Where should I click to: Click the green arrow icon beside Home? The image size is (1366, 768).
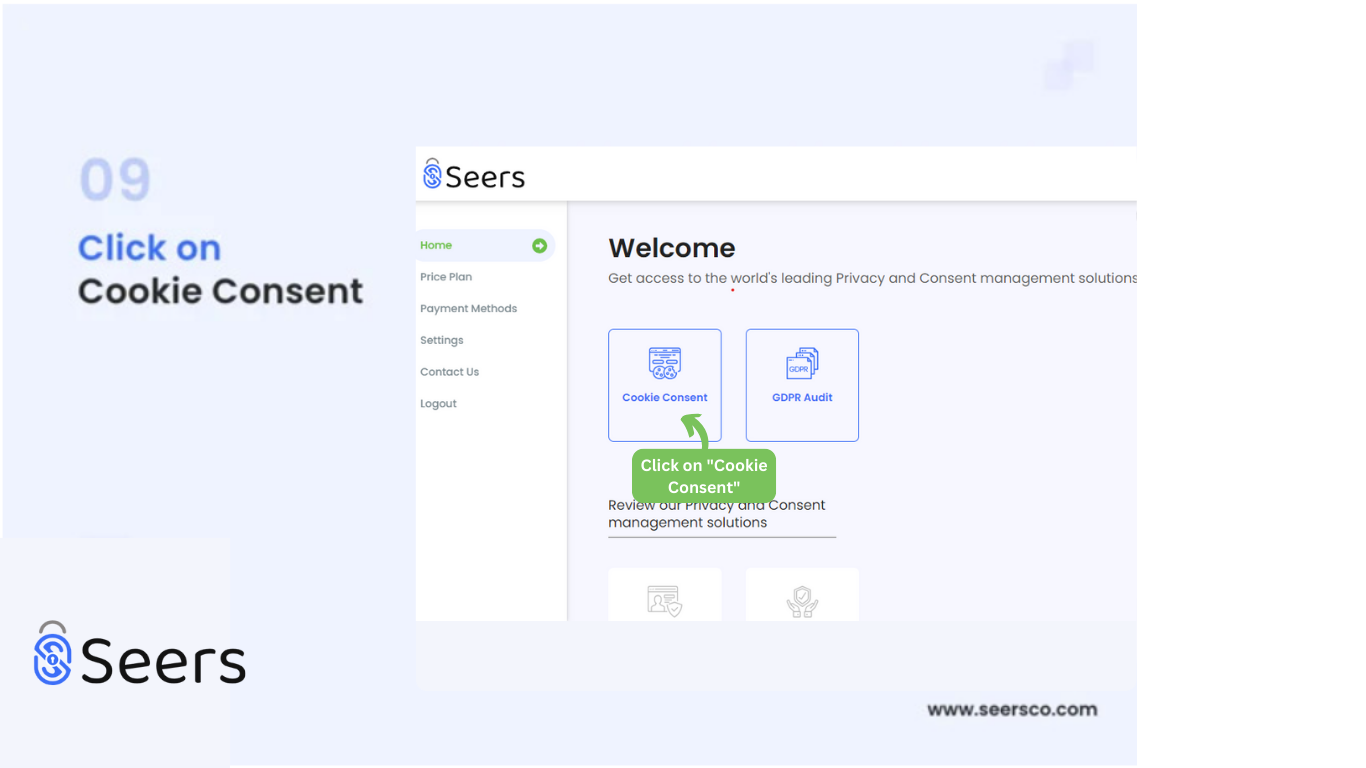(x=539, y=245)
